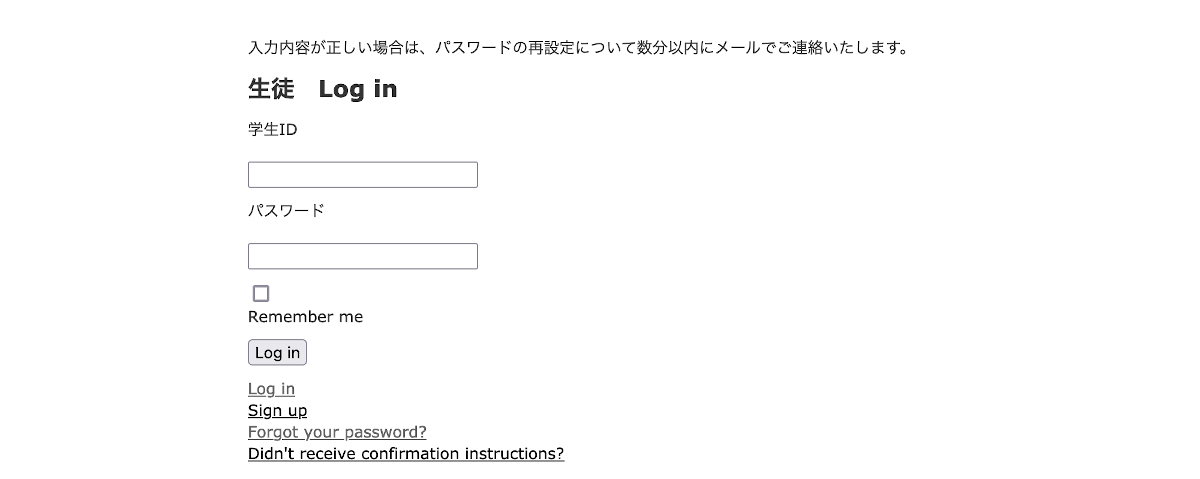The image size is (1200, 479).
Task: Click the 学生ID field label
Action: pos(272,130)
